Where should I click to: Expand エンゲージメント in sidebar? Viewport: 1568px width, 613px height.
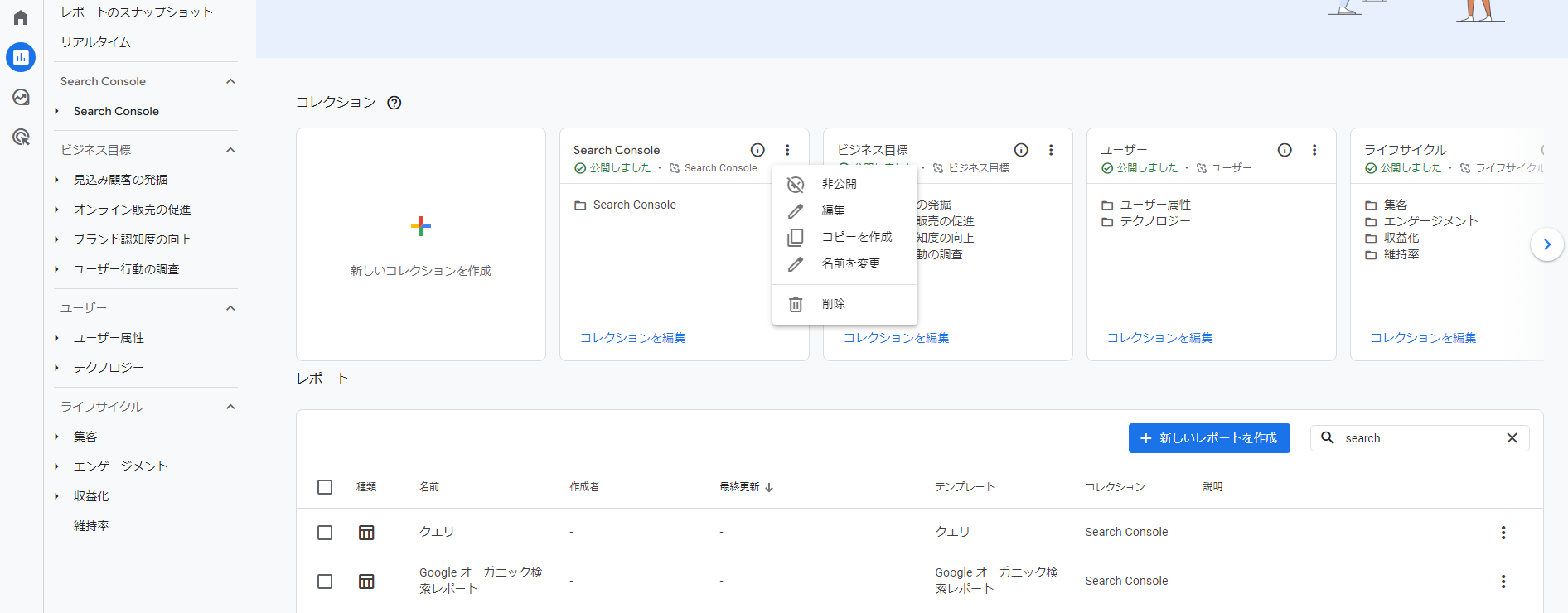point(56,466)
